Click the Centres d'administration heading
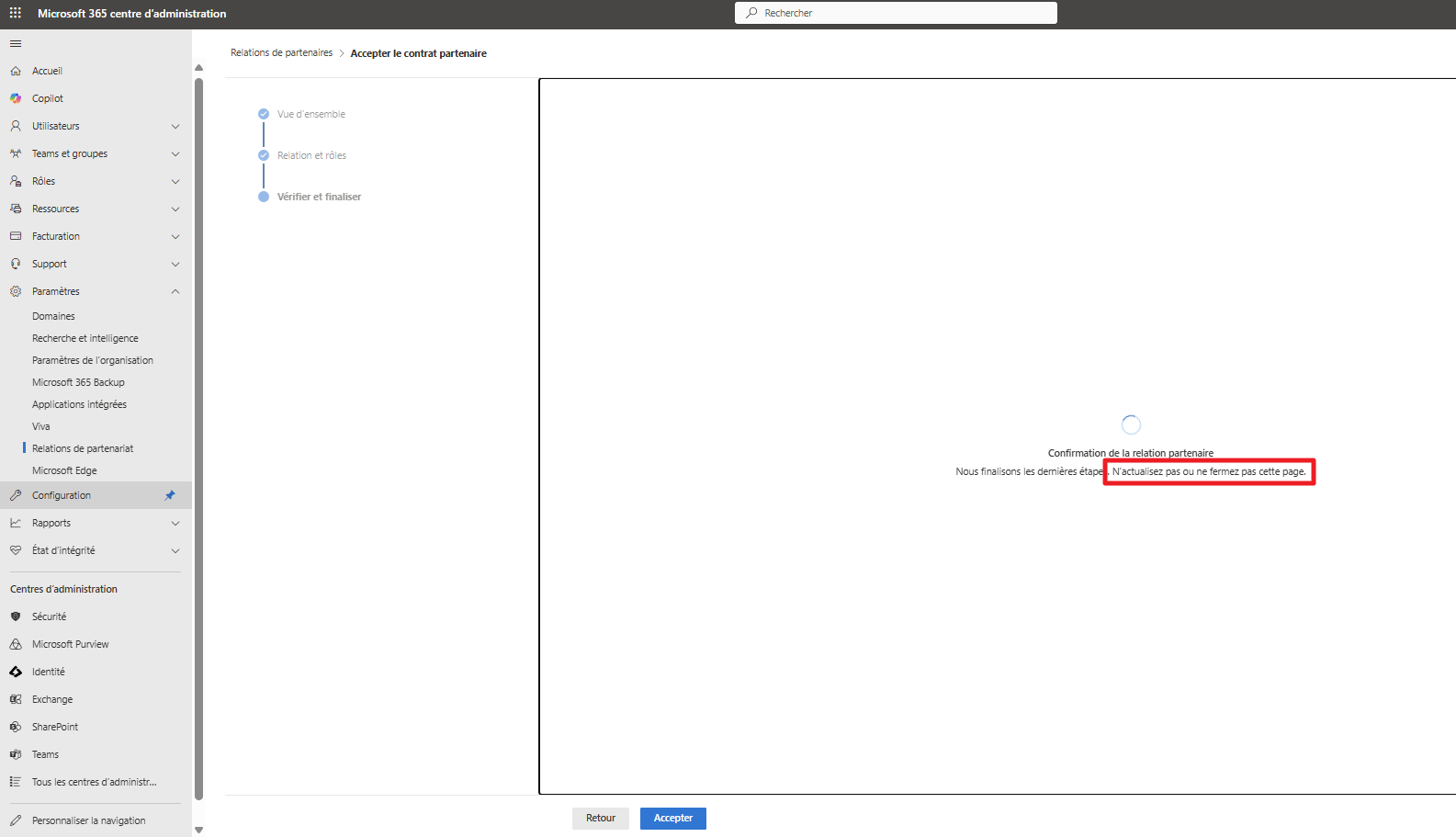Screen dimensions: 1456x837 [x=63, y=589]
